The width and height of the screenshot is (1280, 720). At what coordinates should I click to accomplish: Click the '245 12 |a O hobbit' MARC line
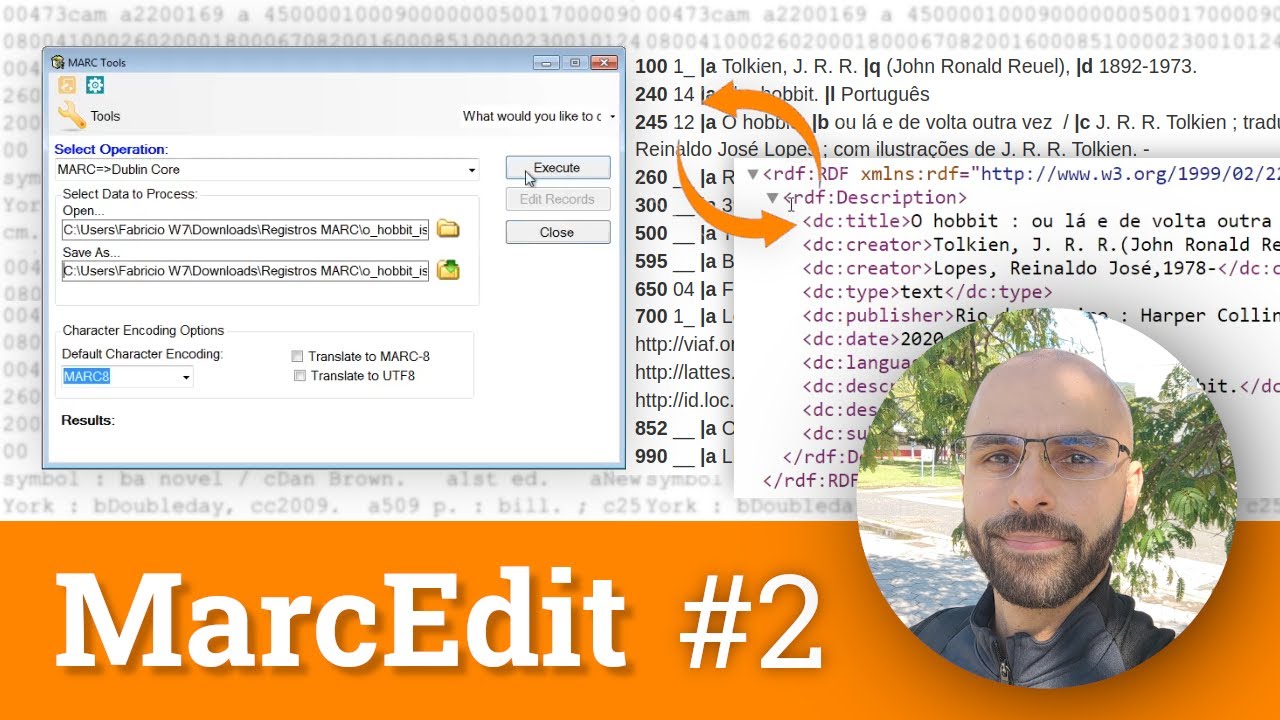coord(957,122)
